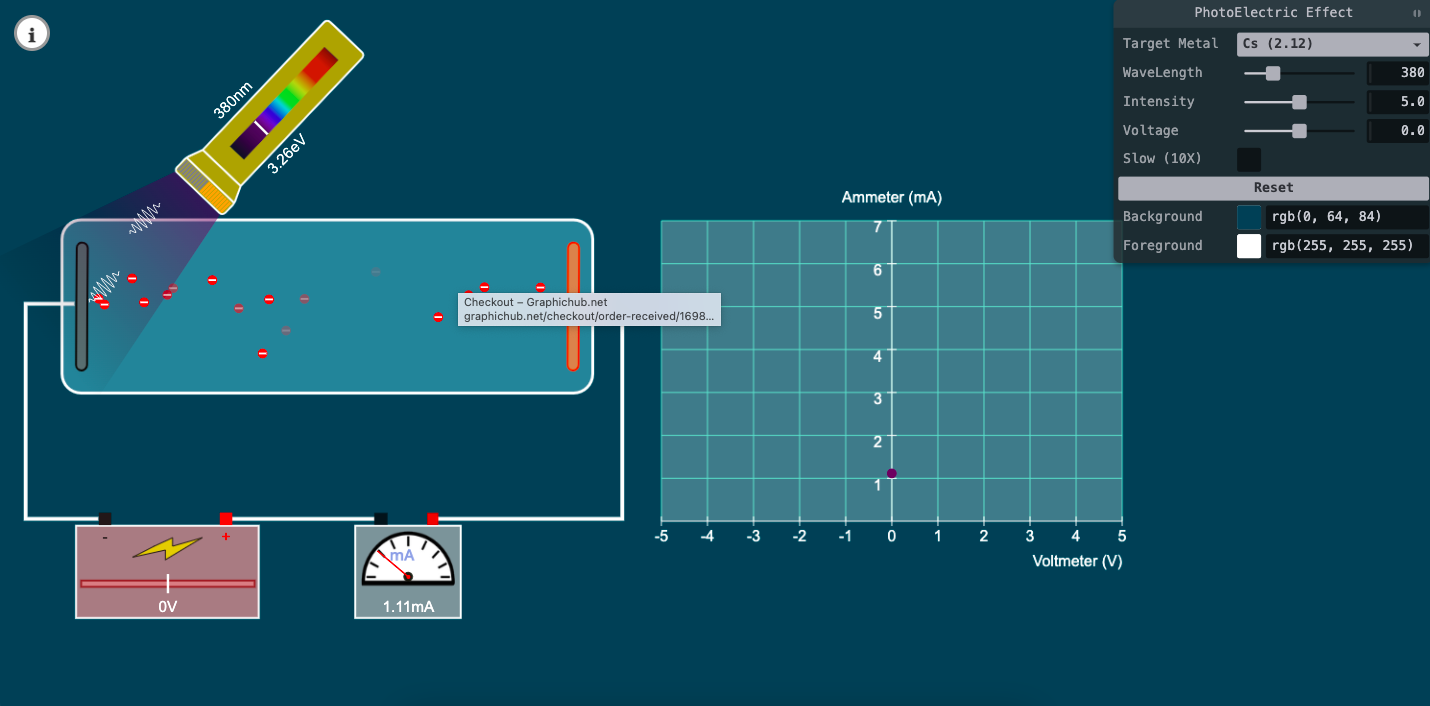Screen dimensions: 1430x706
Task: Click the color spectrum on the flashlight
Action: point(285,103)
